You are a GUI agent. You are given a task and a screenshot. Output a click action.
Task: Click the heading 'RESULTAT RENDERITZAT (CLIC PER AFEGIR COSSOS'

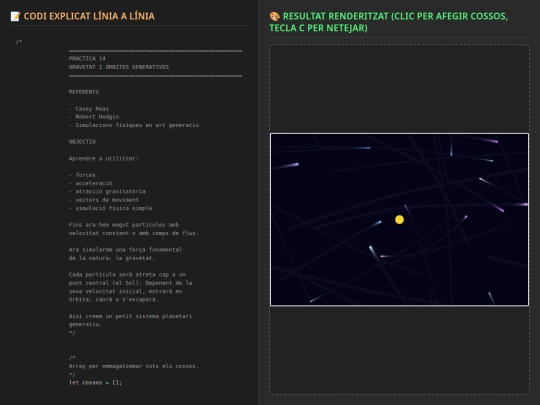point(395,16)
